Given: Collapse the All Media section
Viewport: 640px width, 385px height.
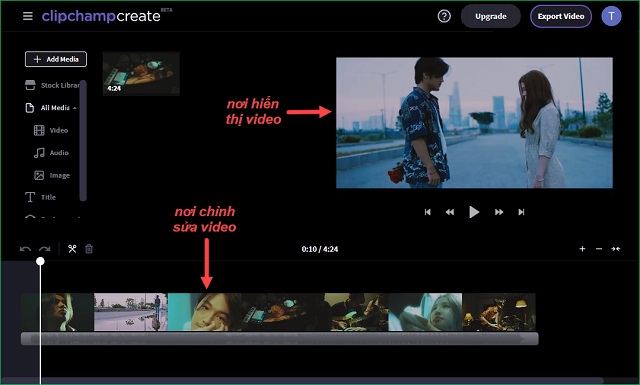Looking at the screenshot, I should click(x=51, y=108).
